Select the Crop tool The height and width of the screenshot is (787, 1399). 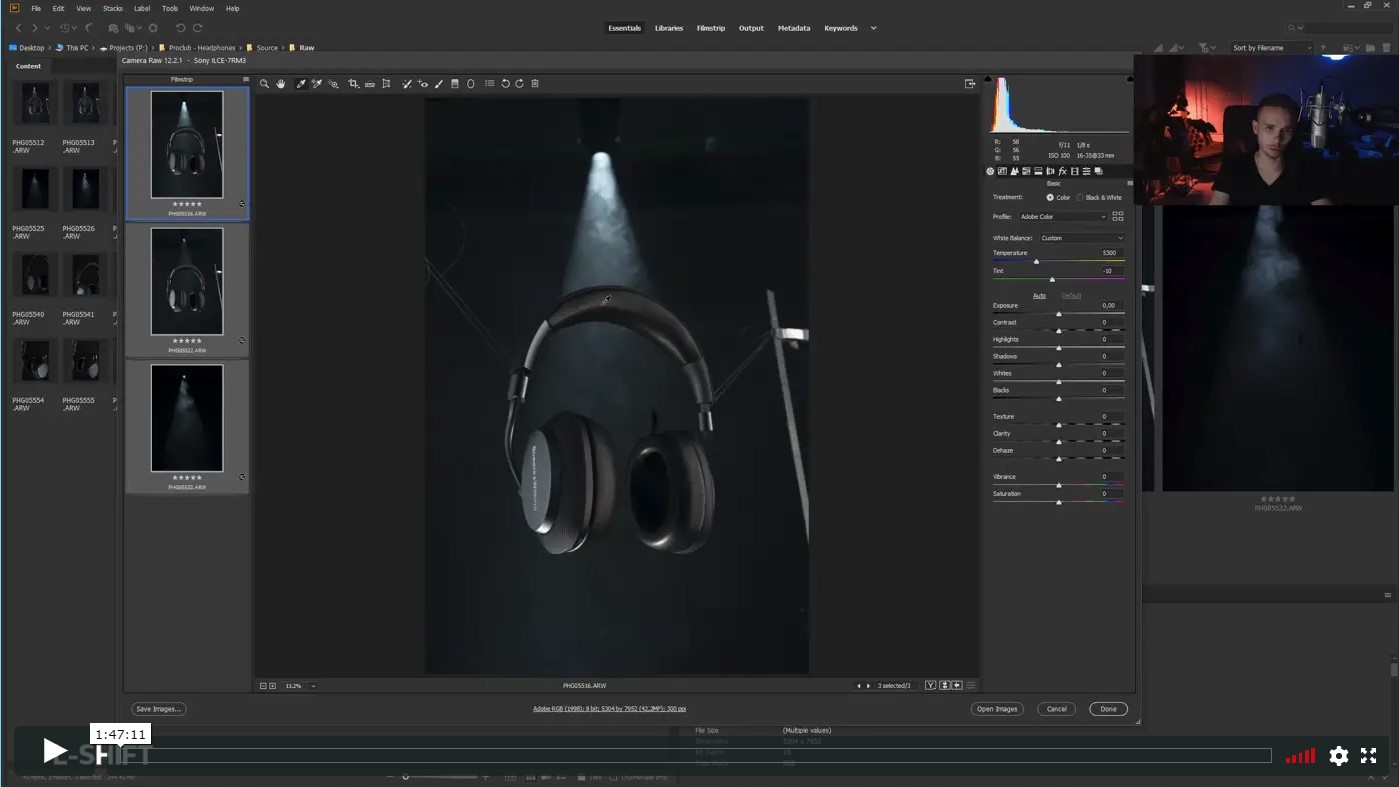click(354, 84)
